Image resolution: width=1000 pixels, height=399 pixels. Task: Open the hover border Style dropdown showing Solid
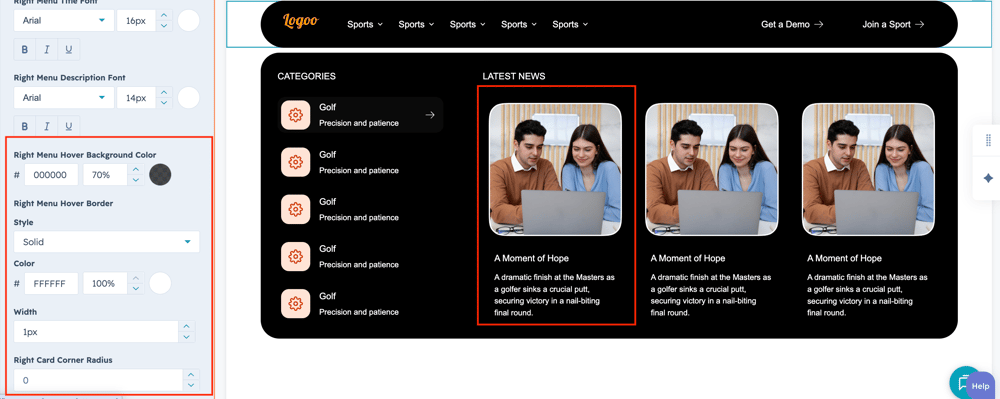(107, 242)
